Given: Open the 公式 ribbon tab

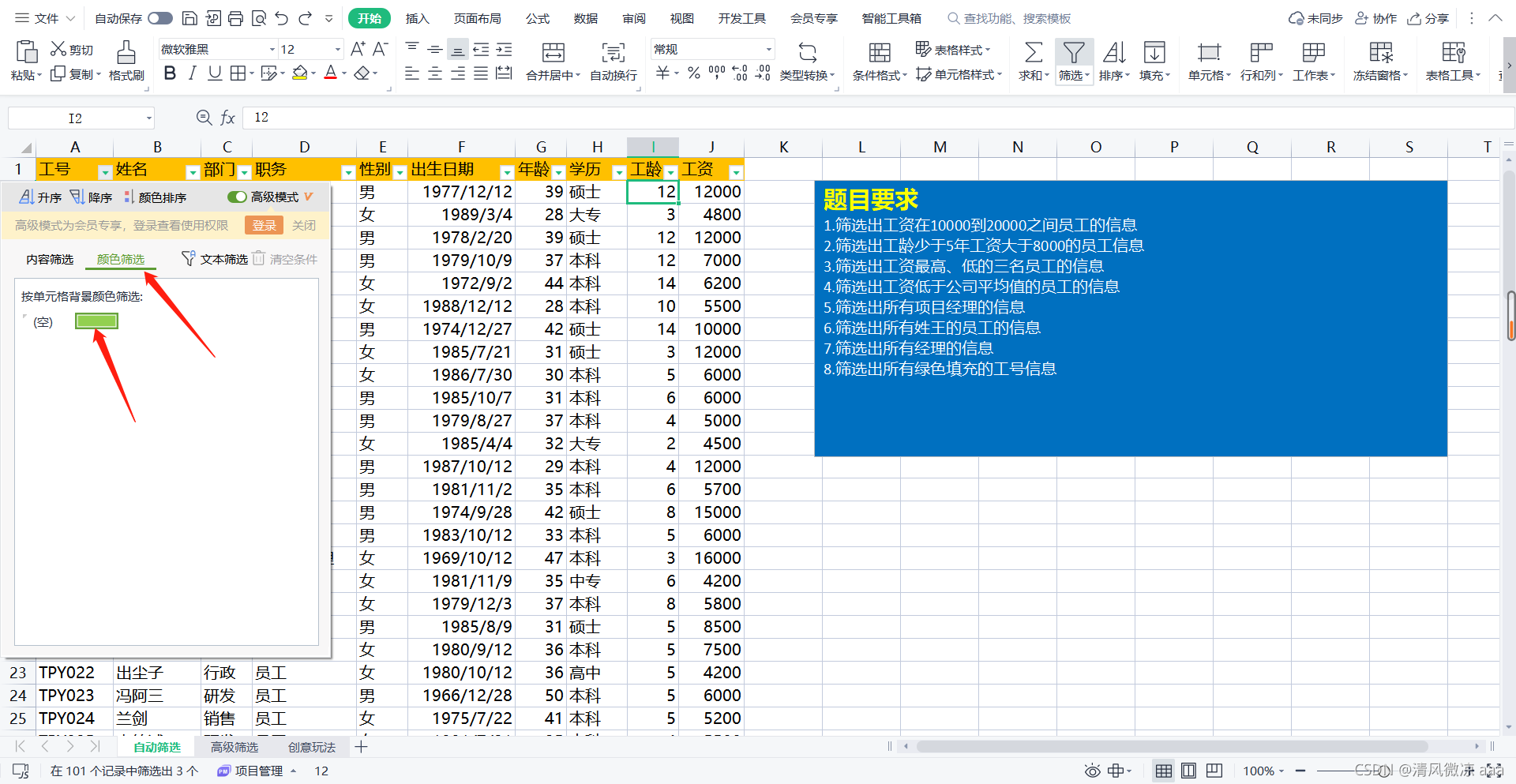Looking at the screenshot, I should [x=537, y=18].
